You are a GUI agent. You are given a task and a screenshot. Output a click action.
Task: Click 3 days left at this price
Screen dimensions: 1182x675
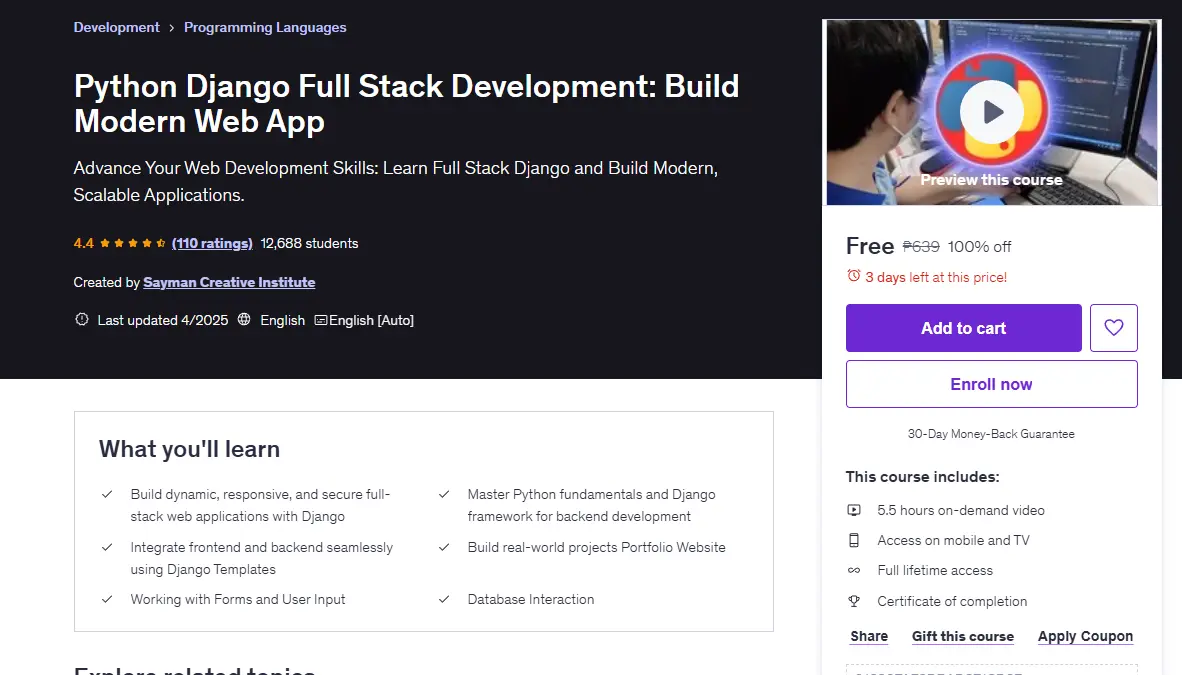click(936, 277)
